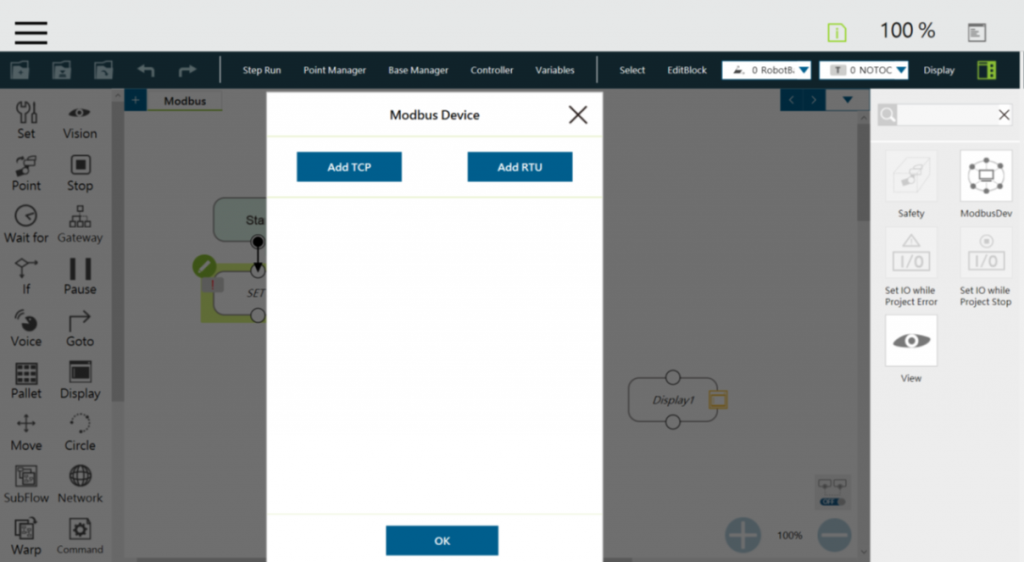The image size is (1024, 562).
Task: Expand the RobotBase dropdown
Action: 765,70
